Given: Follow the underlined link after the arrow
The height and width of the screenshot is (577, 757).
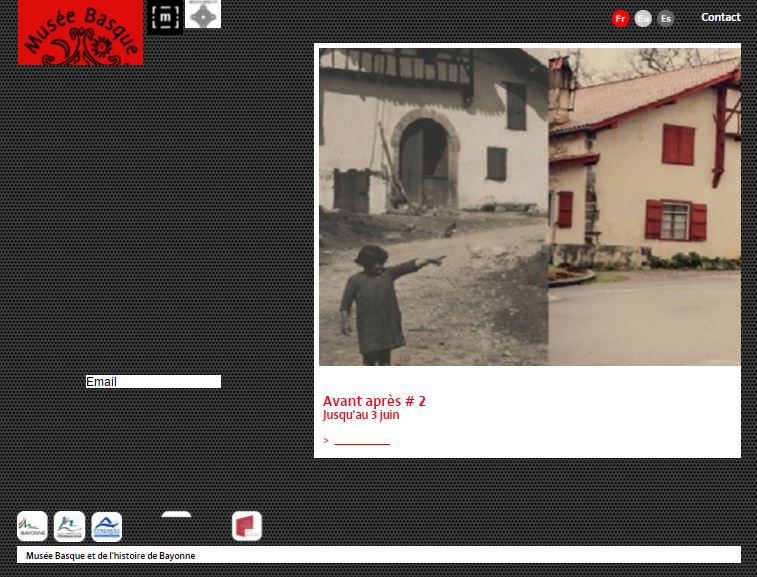Looking at the screenshot, I should pos(362,441).
